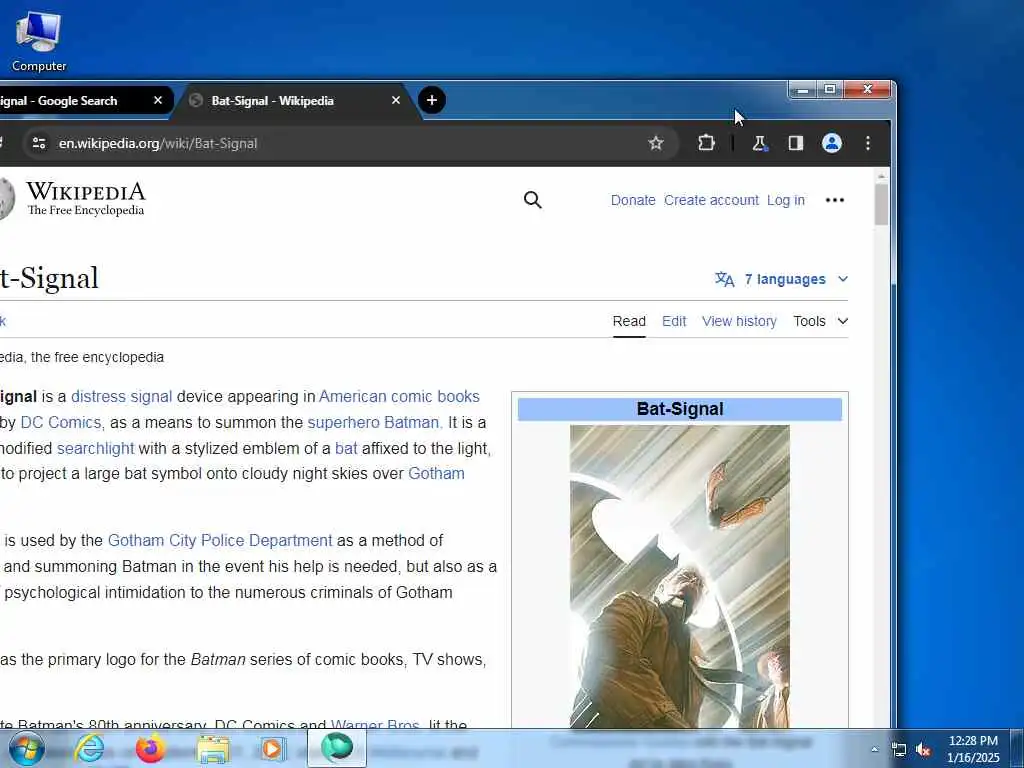View site information icon in address bar
This screenshot has height=768, width=1024.
pyautogui.click(x=39, y=143)
